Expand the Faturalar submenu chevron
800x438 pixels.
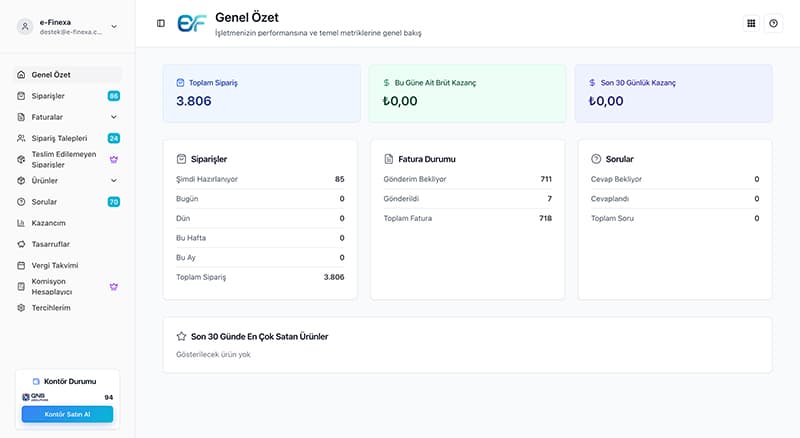[114, 117]
